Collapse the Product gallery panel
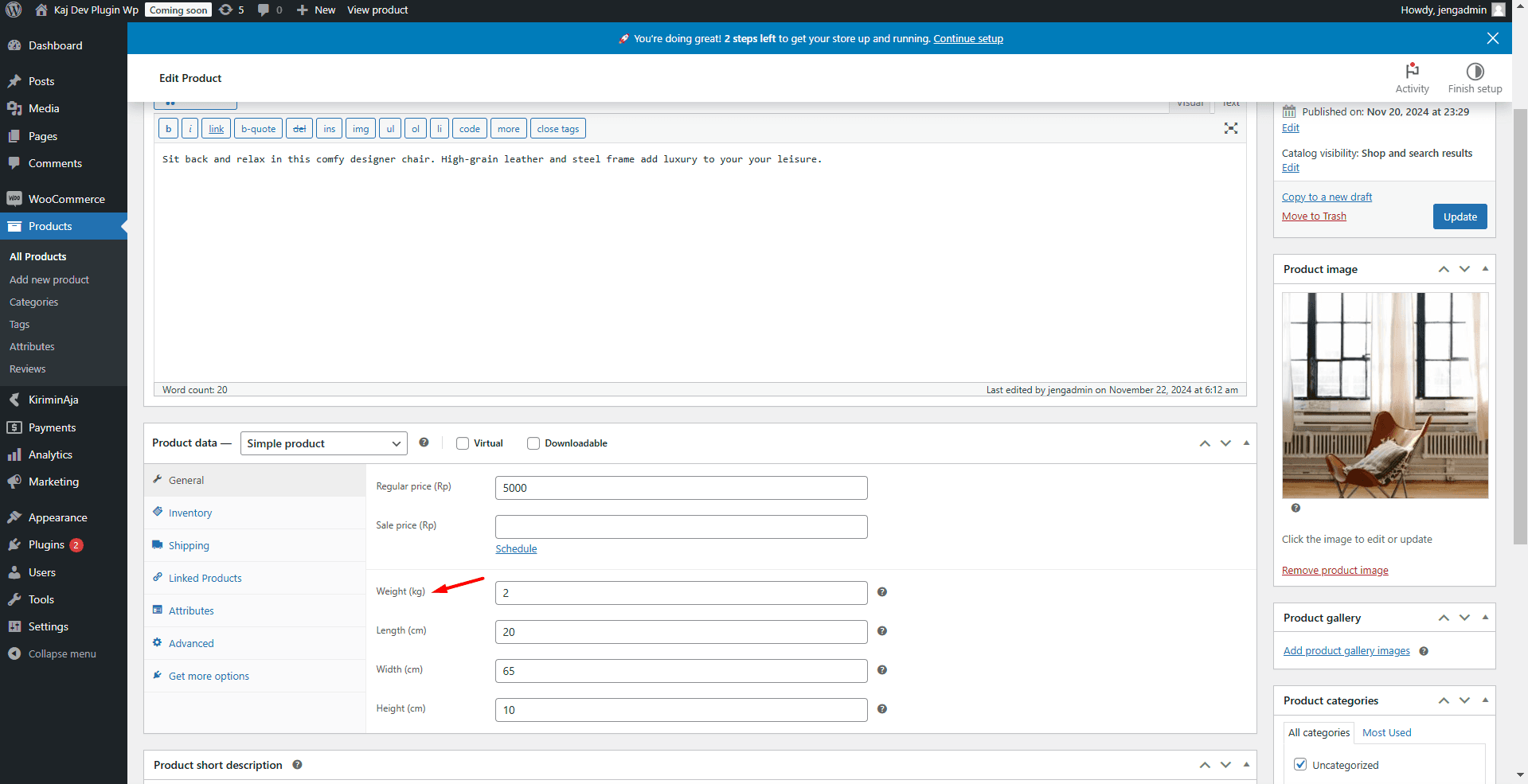Screen dimensions: 1528x784 click(1484, 618)
